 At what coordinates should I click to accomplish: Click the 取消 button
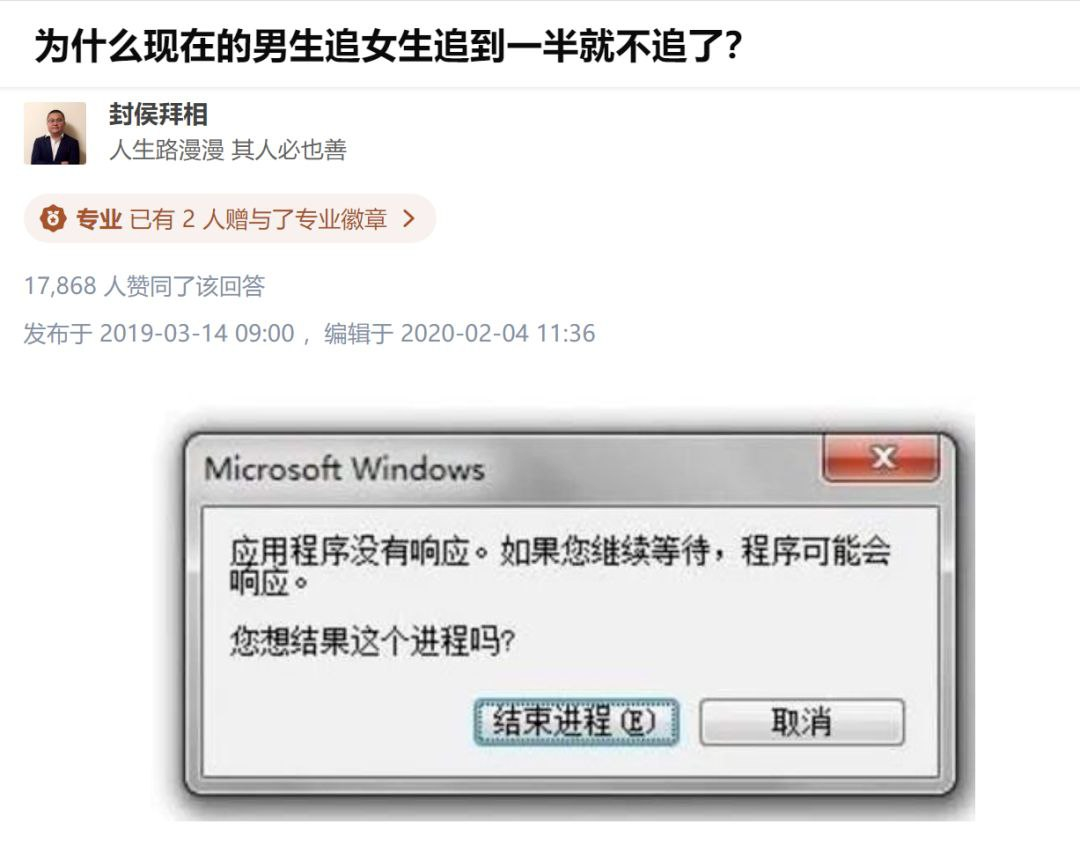802,722
